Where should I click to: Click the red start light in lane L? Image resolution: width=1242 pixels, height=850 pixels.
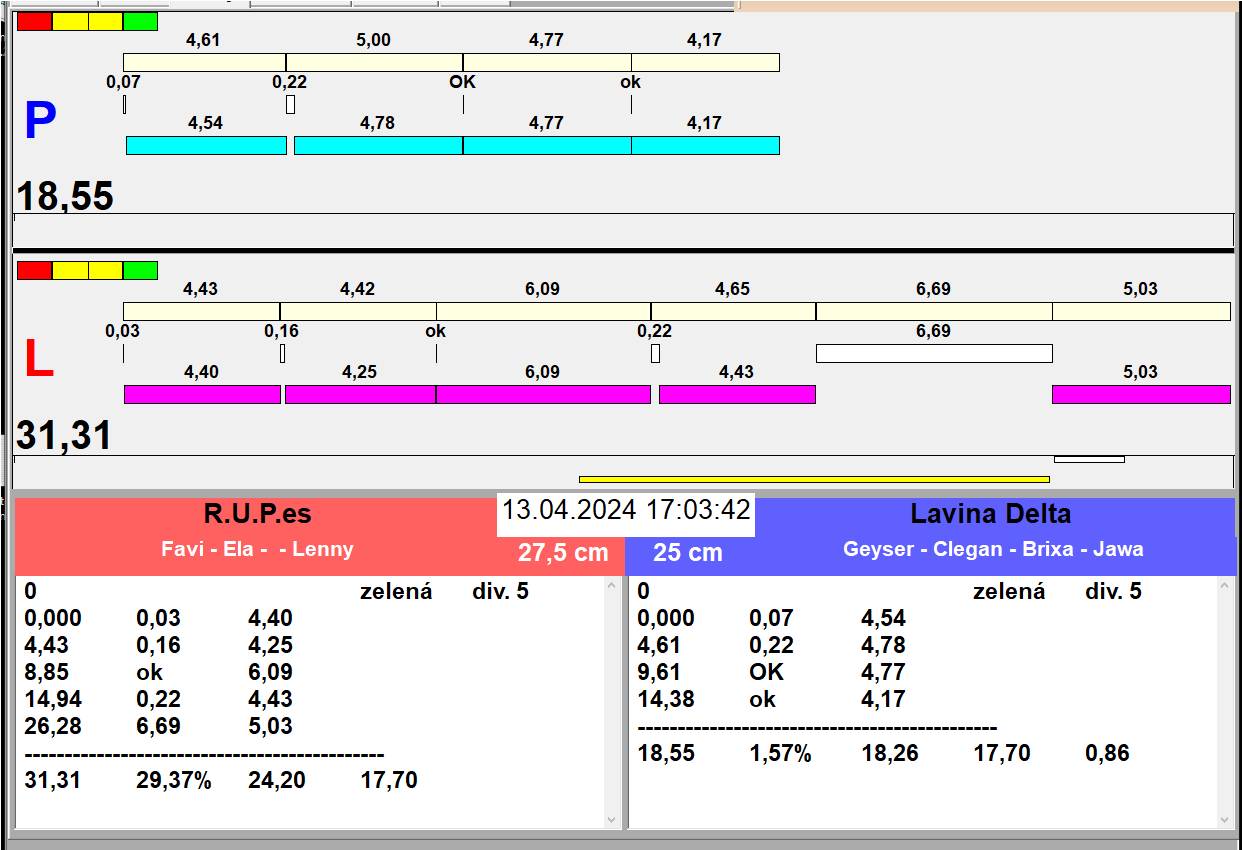[34, 270]
